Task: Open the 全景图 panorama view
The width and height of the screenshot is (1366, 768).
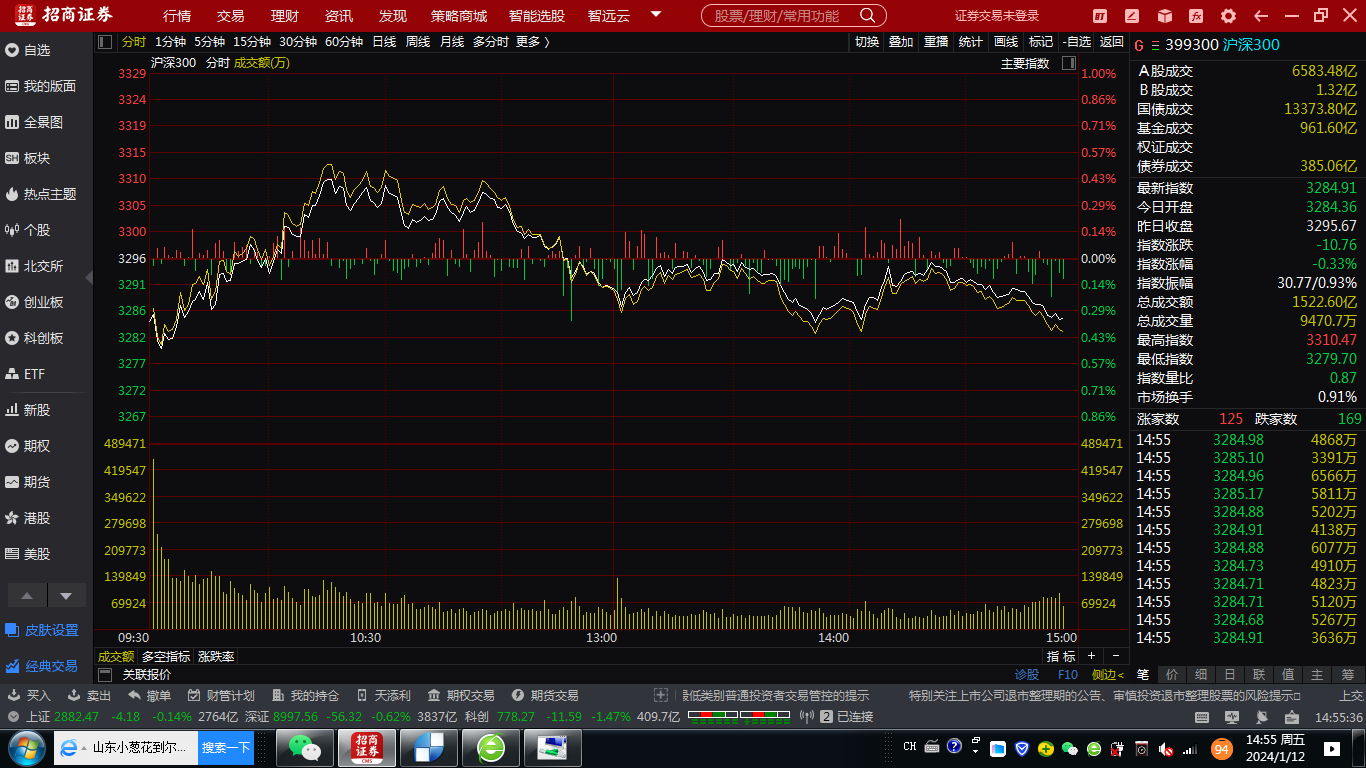Action: (34, 122)
